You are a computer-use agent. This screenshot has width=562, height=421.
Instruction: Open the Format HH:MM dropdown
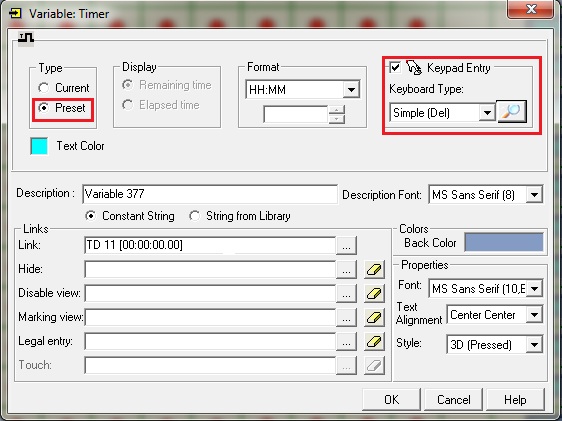click(x=351, y=90)
